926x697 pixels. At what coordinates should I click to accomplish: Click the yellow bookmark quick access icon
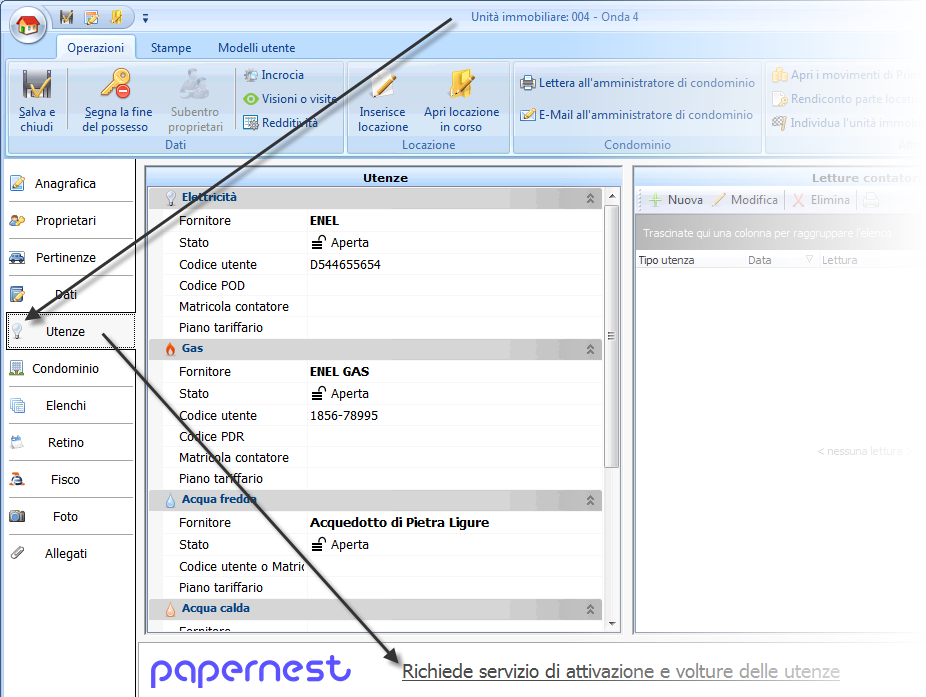coord(116,18)
